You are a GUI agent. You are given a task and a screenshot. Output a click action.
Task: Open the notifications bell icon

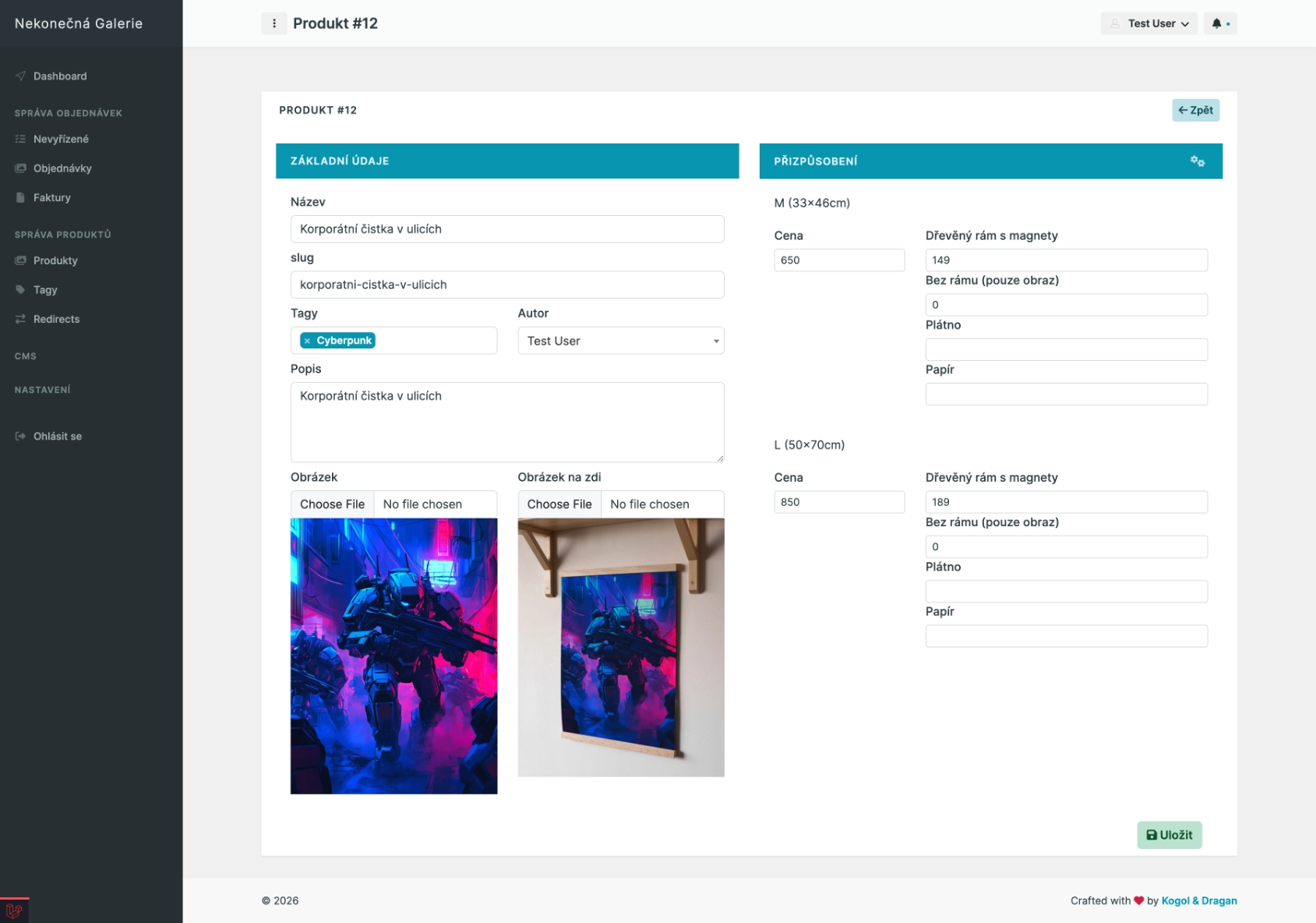coord(1216,23)
